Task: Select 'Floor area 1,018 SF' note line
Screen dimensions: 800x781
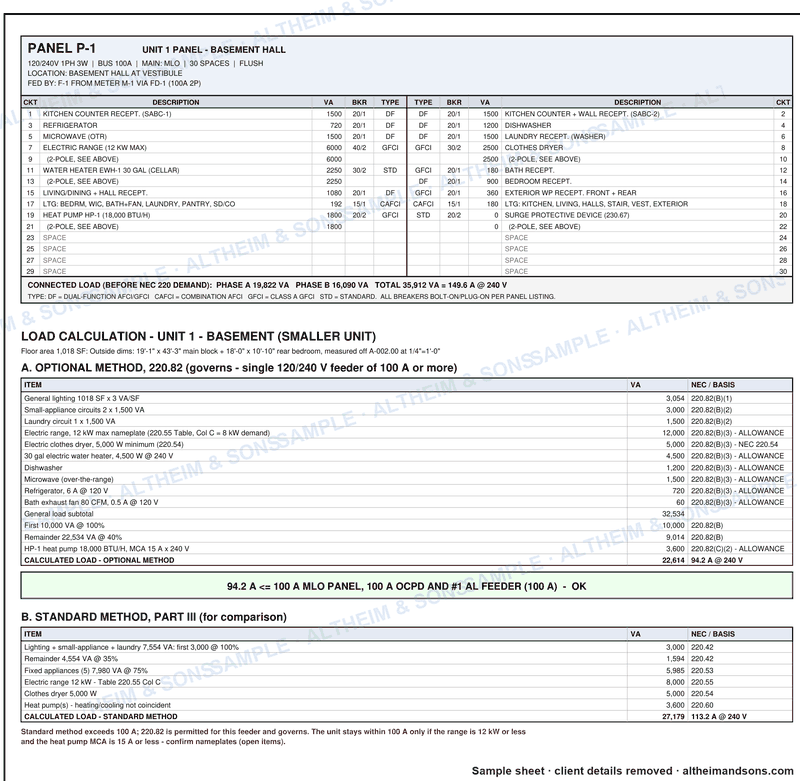Action: (x=230, y=351)
